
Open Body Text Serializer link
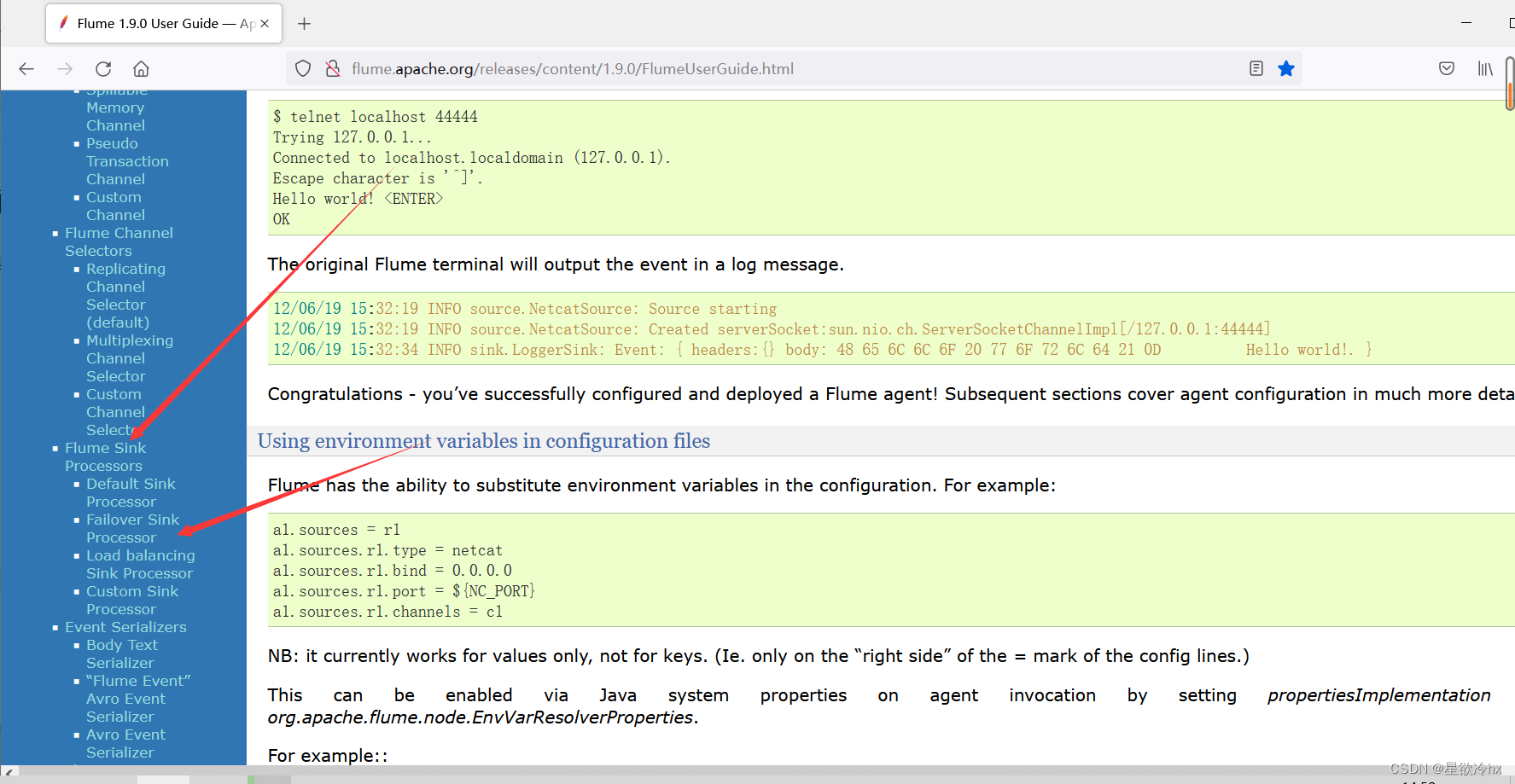coord(122,653)
